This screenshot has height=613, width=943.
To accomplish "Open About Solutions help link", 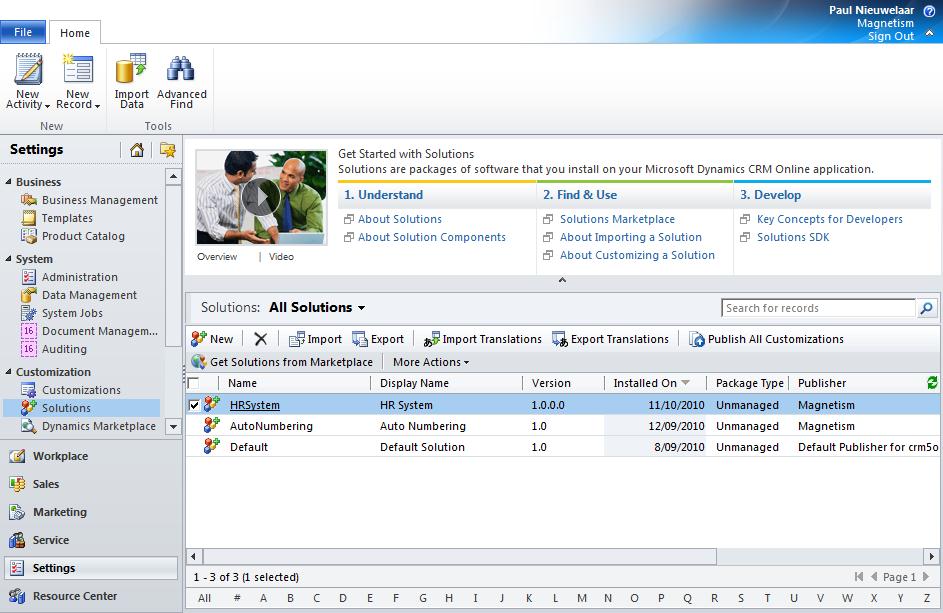I will (x=400, y=219).
